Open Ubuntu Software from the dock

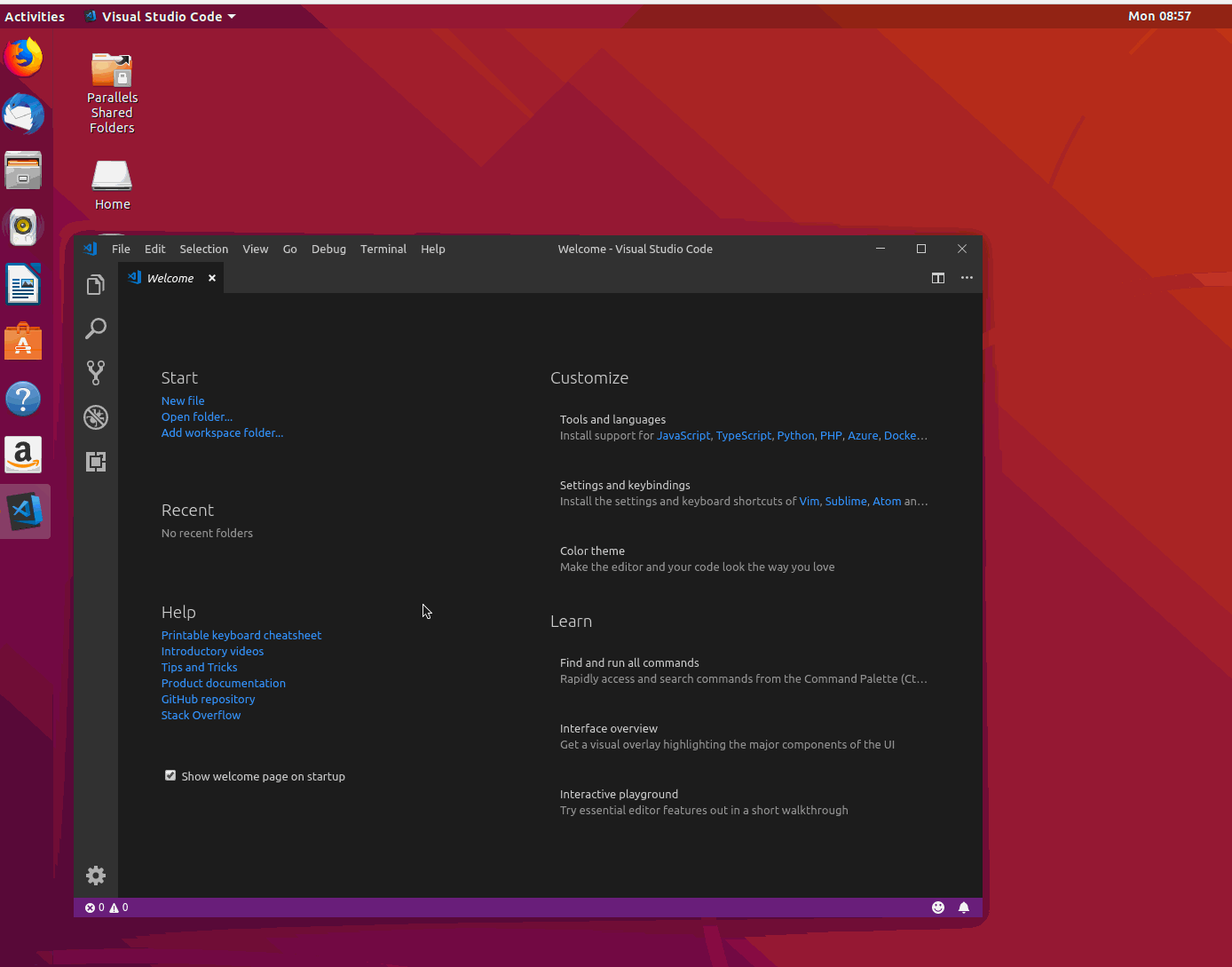point(24,341)
